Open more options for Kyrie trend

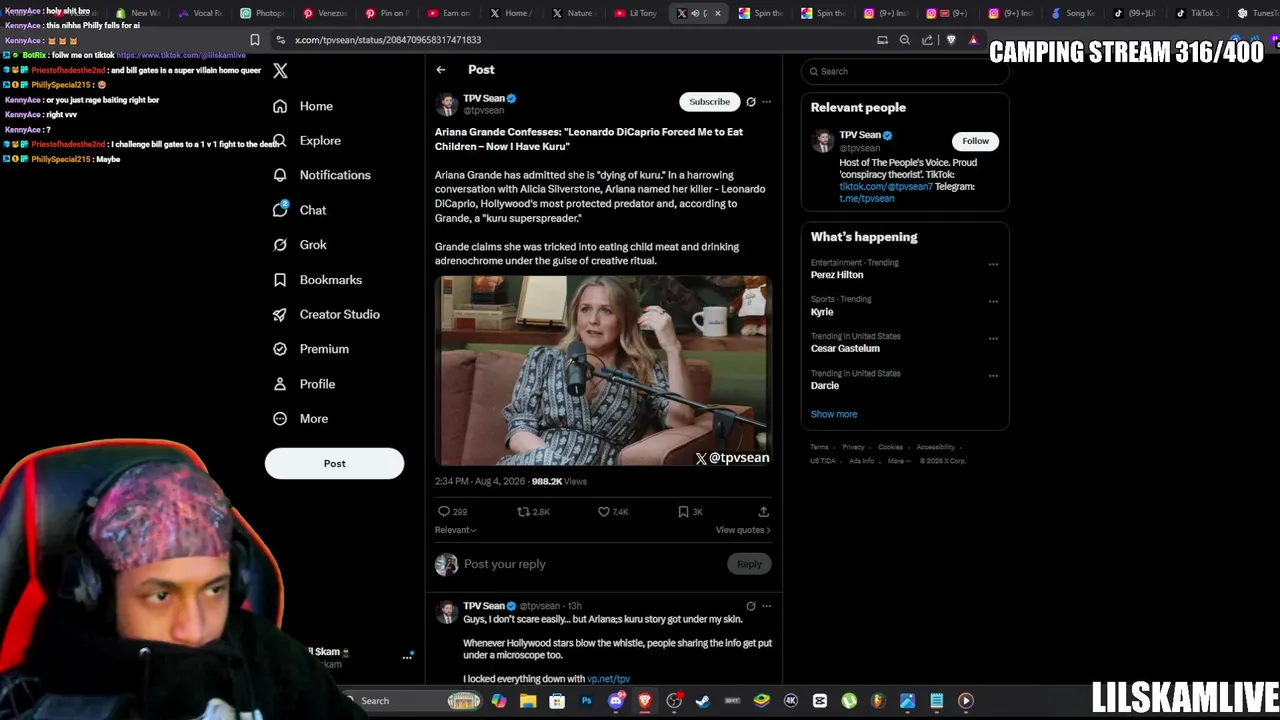coord(993,301)
